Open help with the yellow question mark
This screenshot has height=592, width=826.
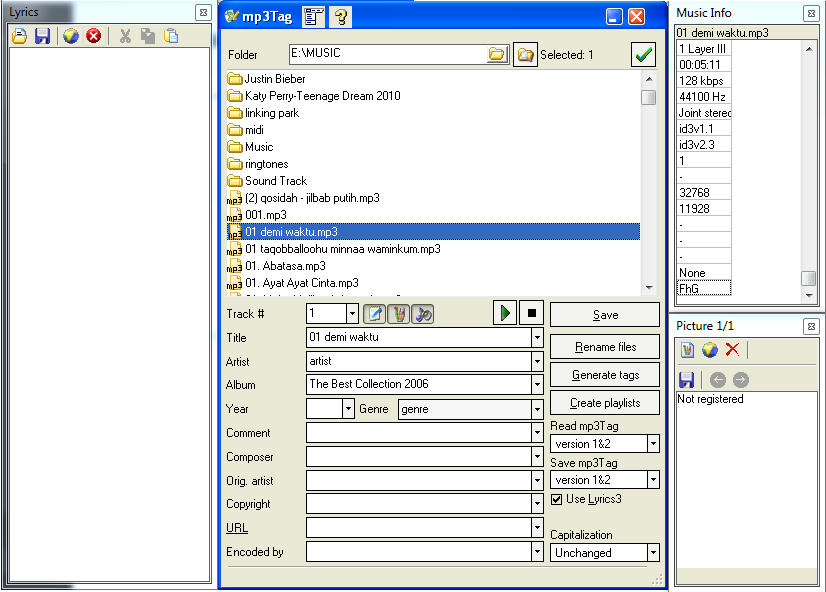click(340, 17)
